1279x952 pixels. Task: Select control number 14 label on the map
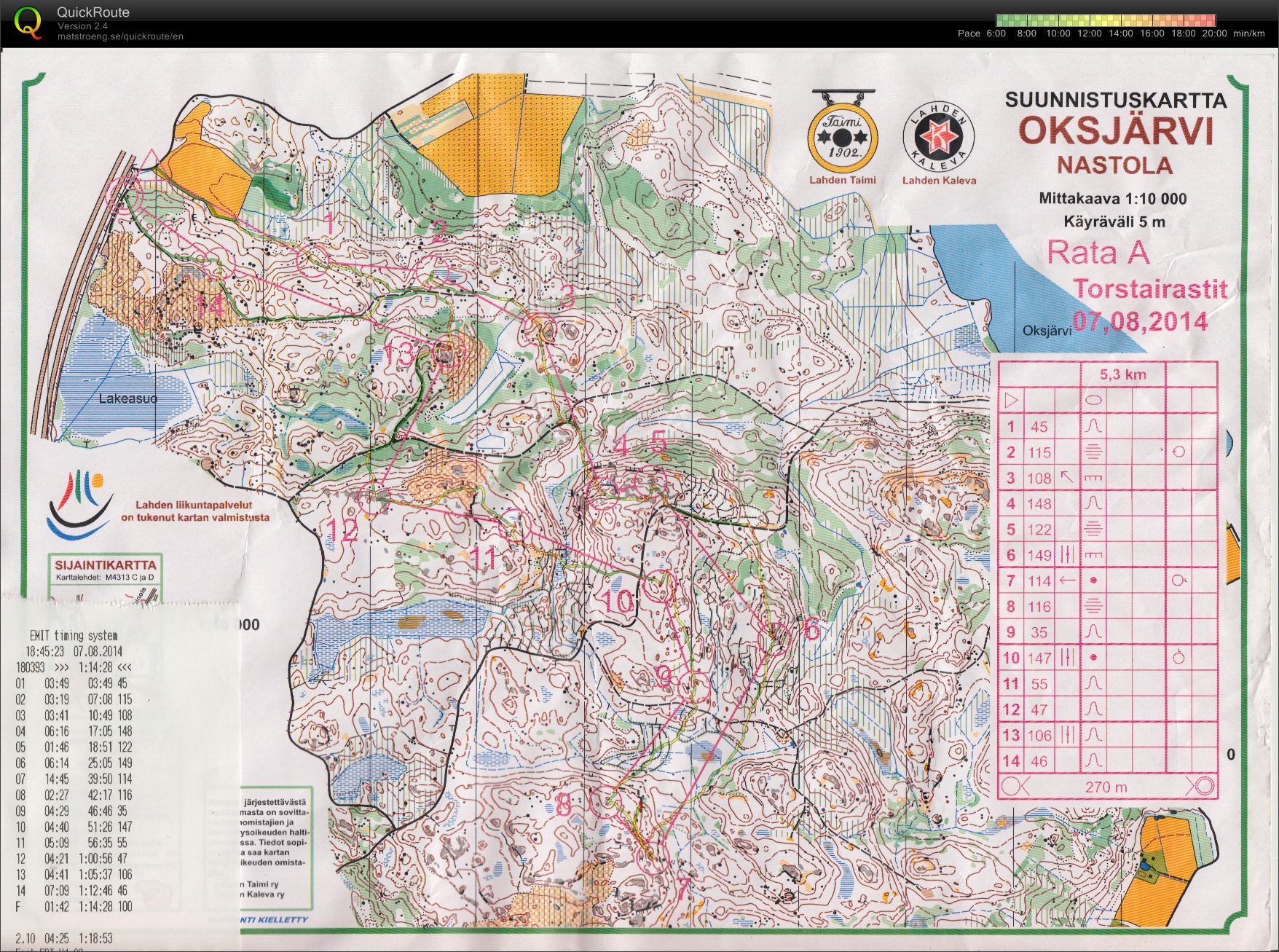[x=210, y=307]
